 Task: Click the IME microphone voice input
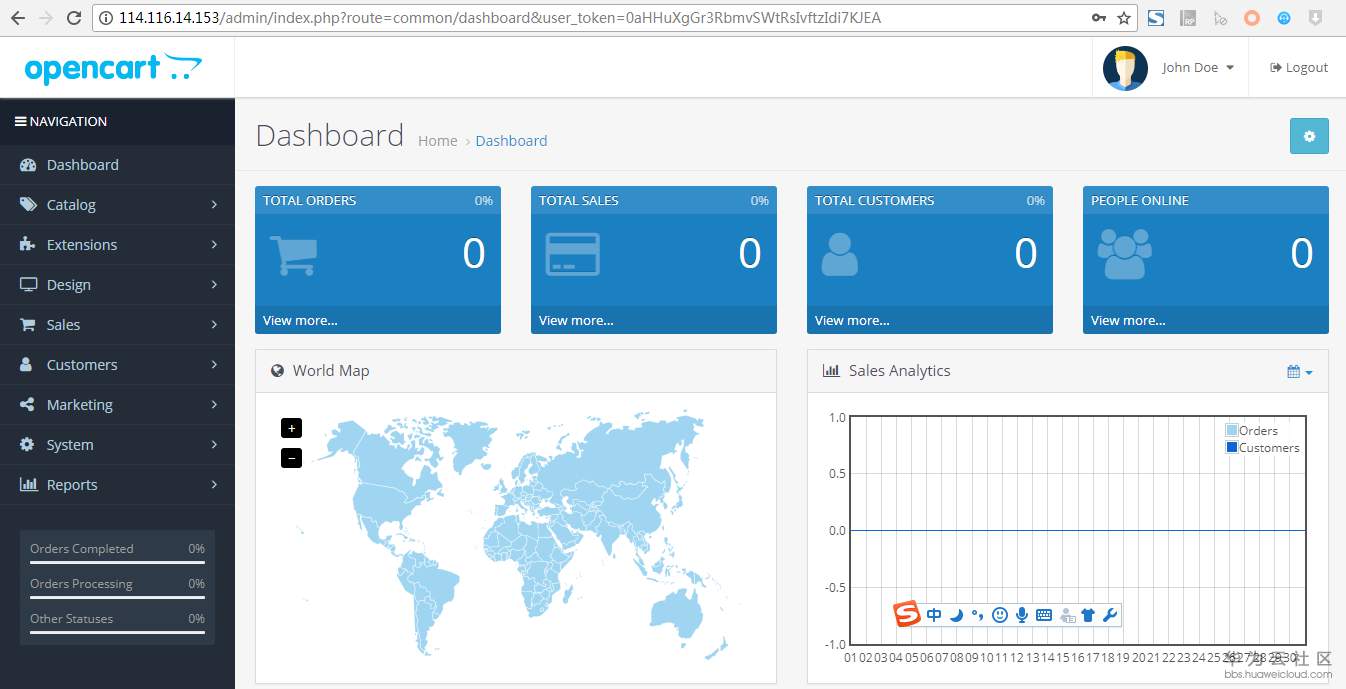1022,615
